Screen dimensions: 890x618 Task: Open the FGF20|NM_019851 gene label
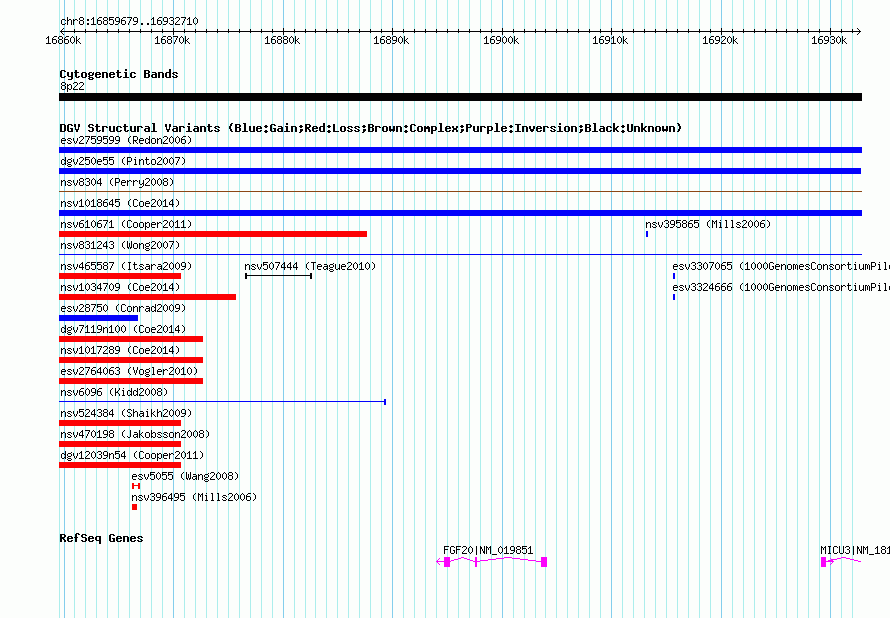(488, 550)
